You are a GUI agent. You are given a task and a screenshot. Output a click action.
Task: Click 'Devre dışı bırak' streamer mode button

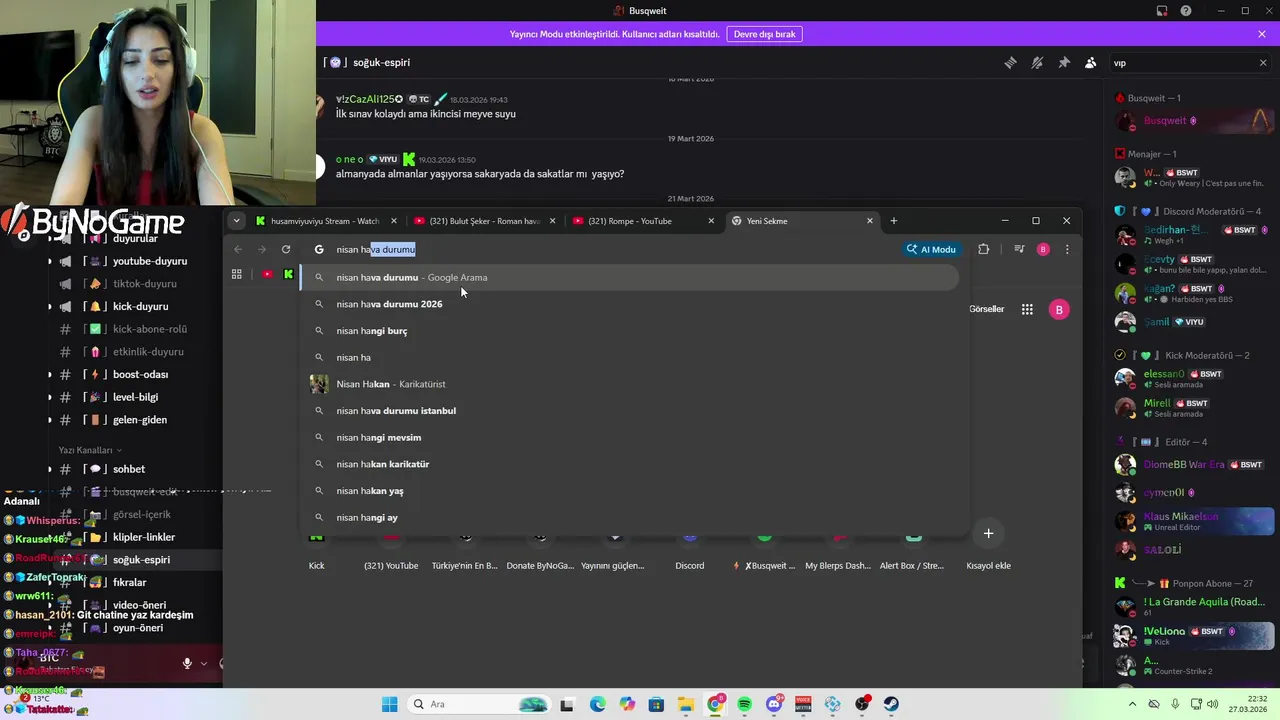(x=765, y=34)
